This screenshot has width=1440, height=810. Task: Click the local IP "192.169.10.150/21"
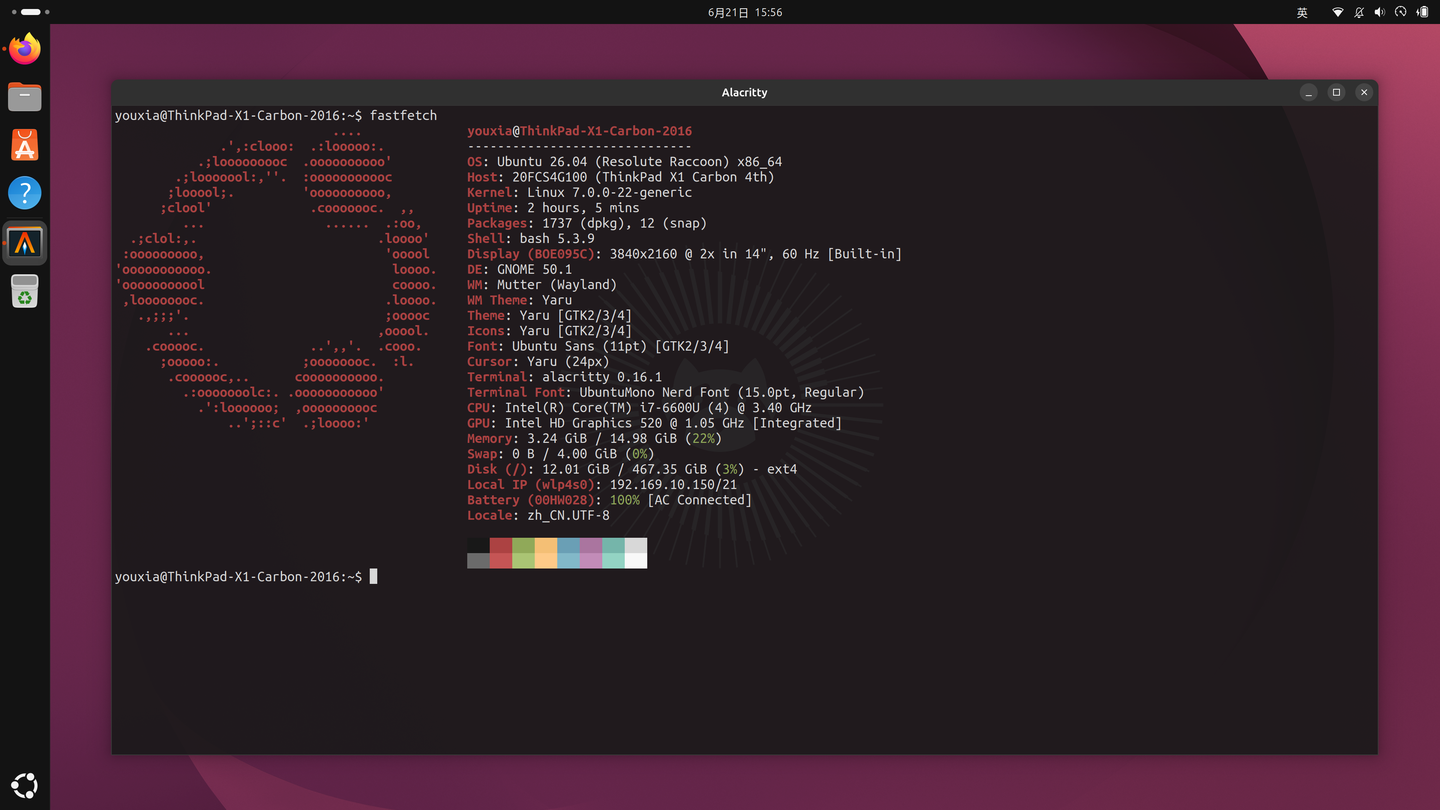coord(673,485)
